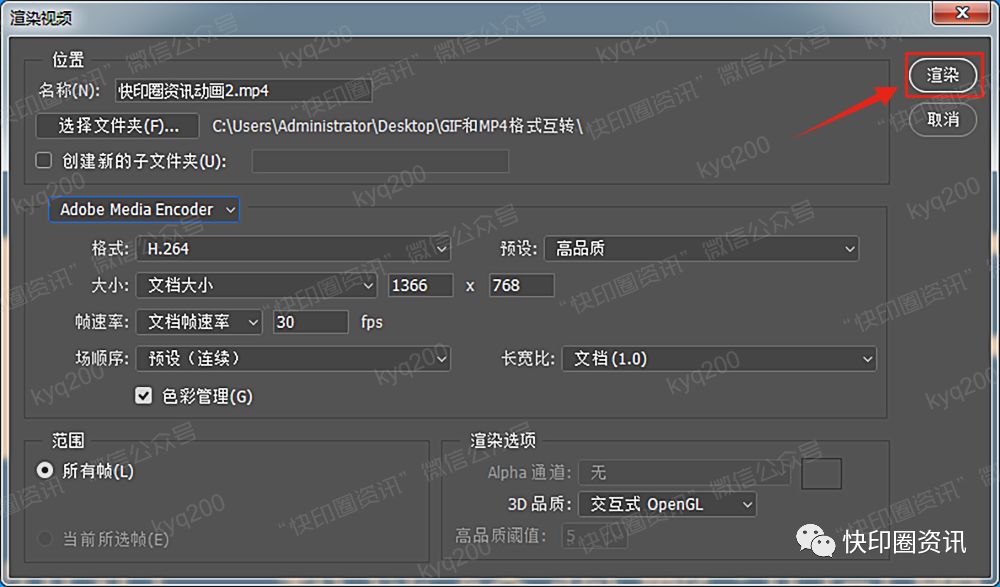
Task: Open the 帧速率 dropdown showing 文档帧速率
Action: (x=198, y=322)
